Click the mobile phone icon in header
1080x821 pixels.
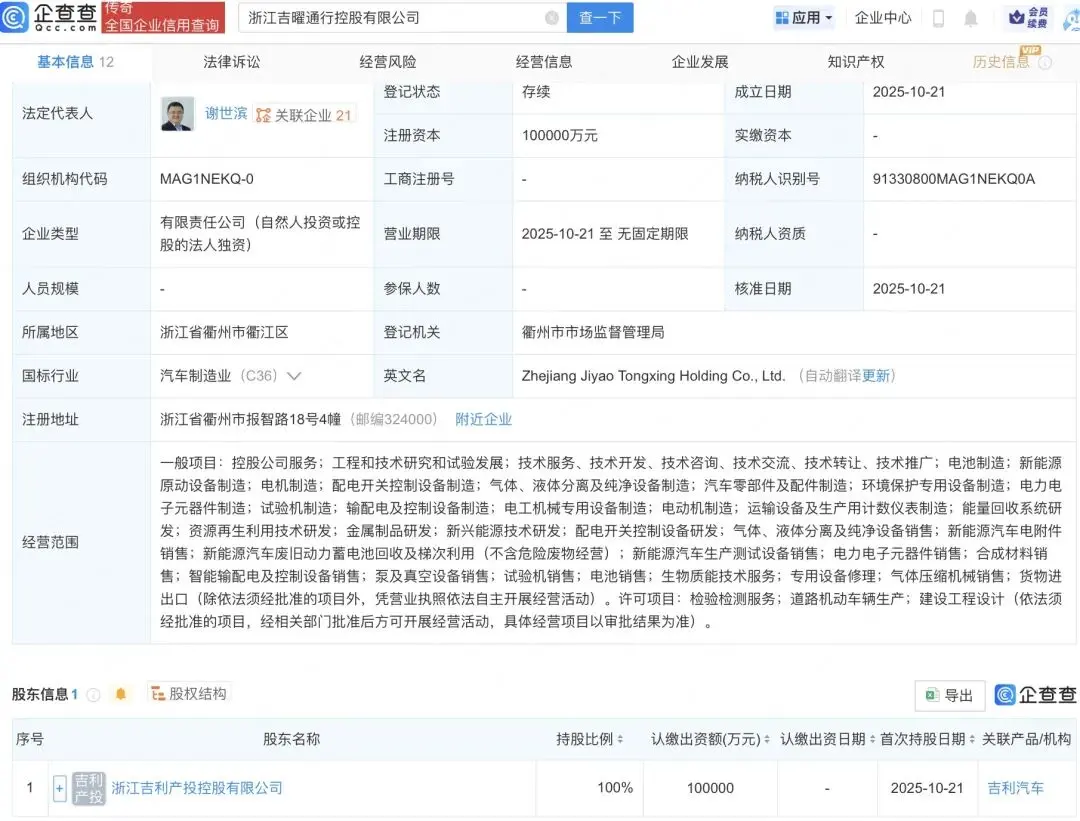click(x=938, y=18)
